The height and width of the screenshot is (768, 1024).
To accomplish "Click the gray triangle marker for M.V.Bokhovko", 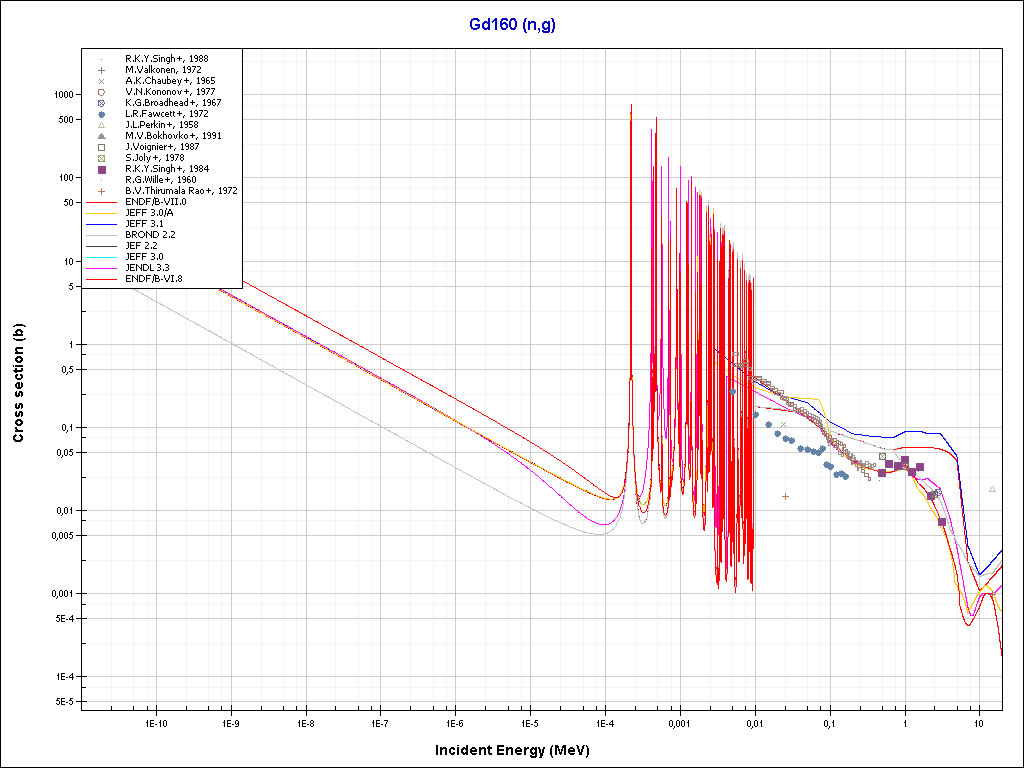I will click(x=102, y=136).
